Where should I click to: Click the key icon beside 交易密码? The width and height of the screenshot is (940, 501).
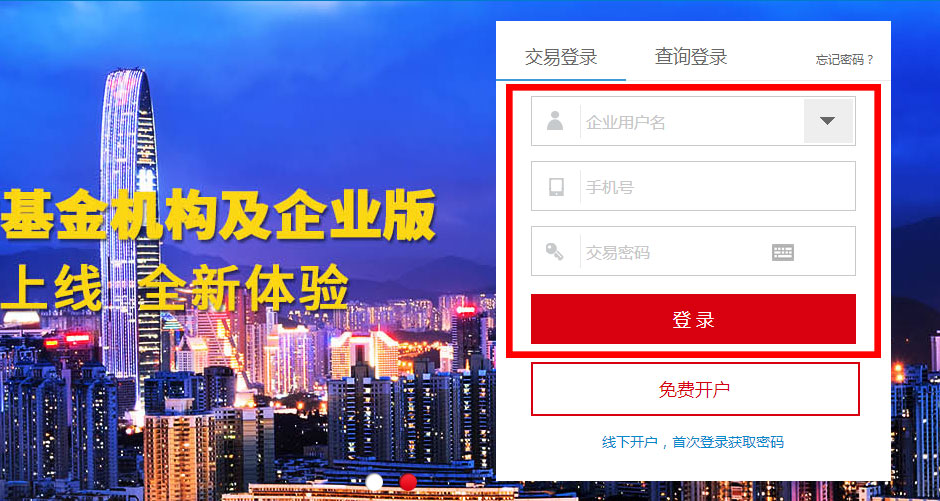pyautogui.click(x=555, y=251)
